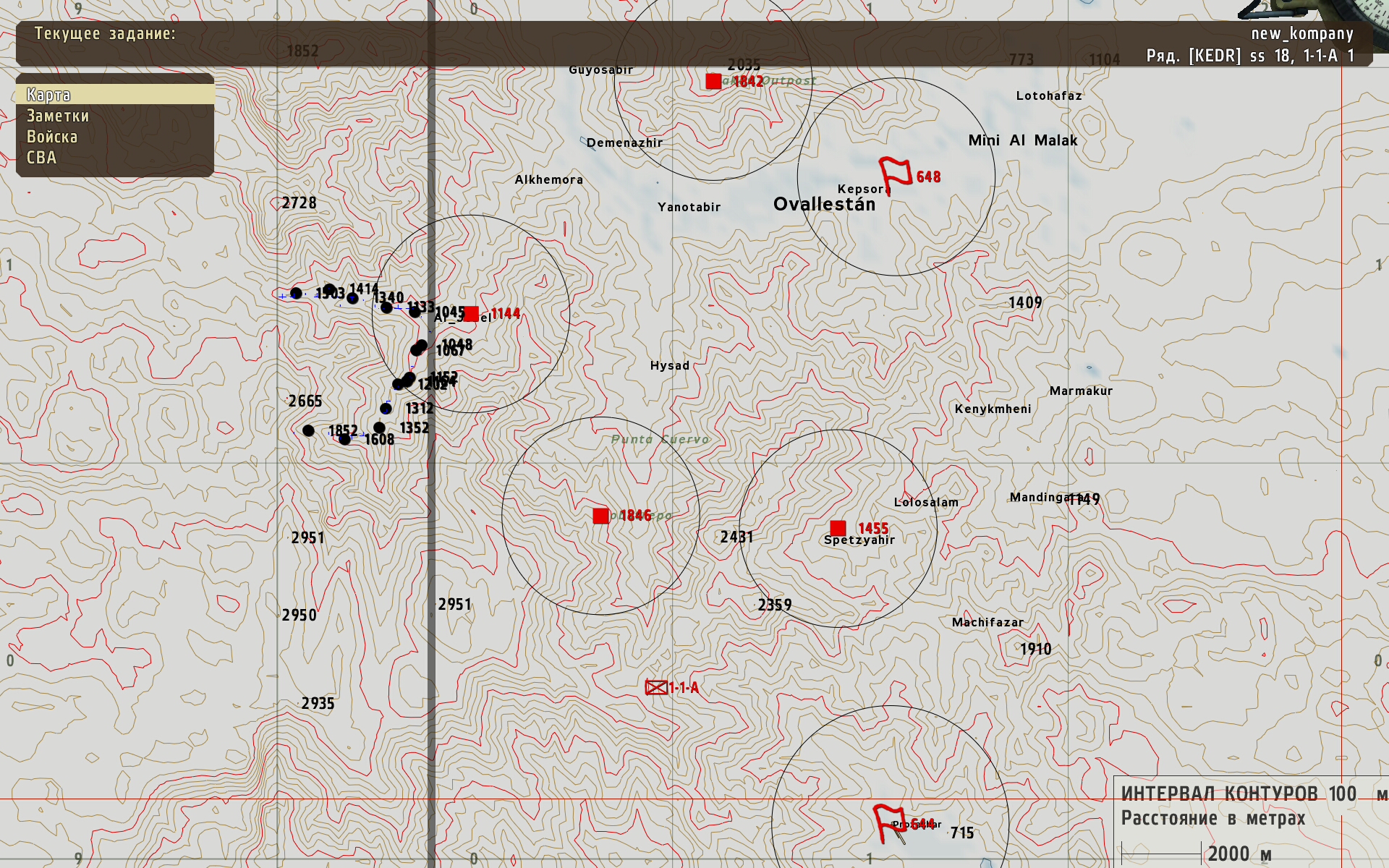Click the 1910 elevation label

pos(1035,649)
